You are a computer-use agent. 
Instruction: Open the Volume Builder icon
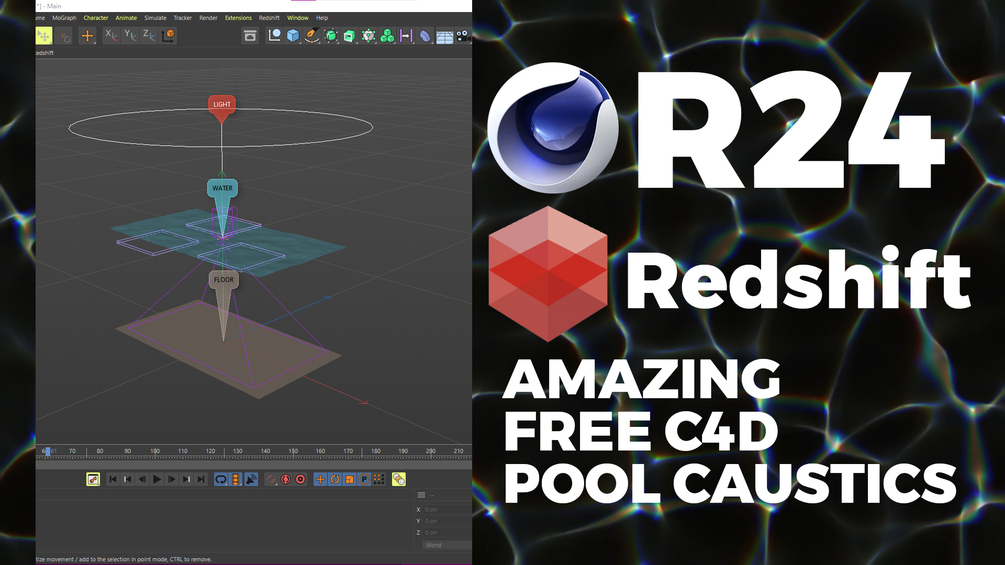click(x=368, y=35)
